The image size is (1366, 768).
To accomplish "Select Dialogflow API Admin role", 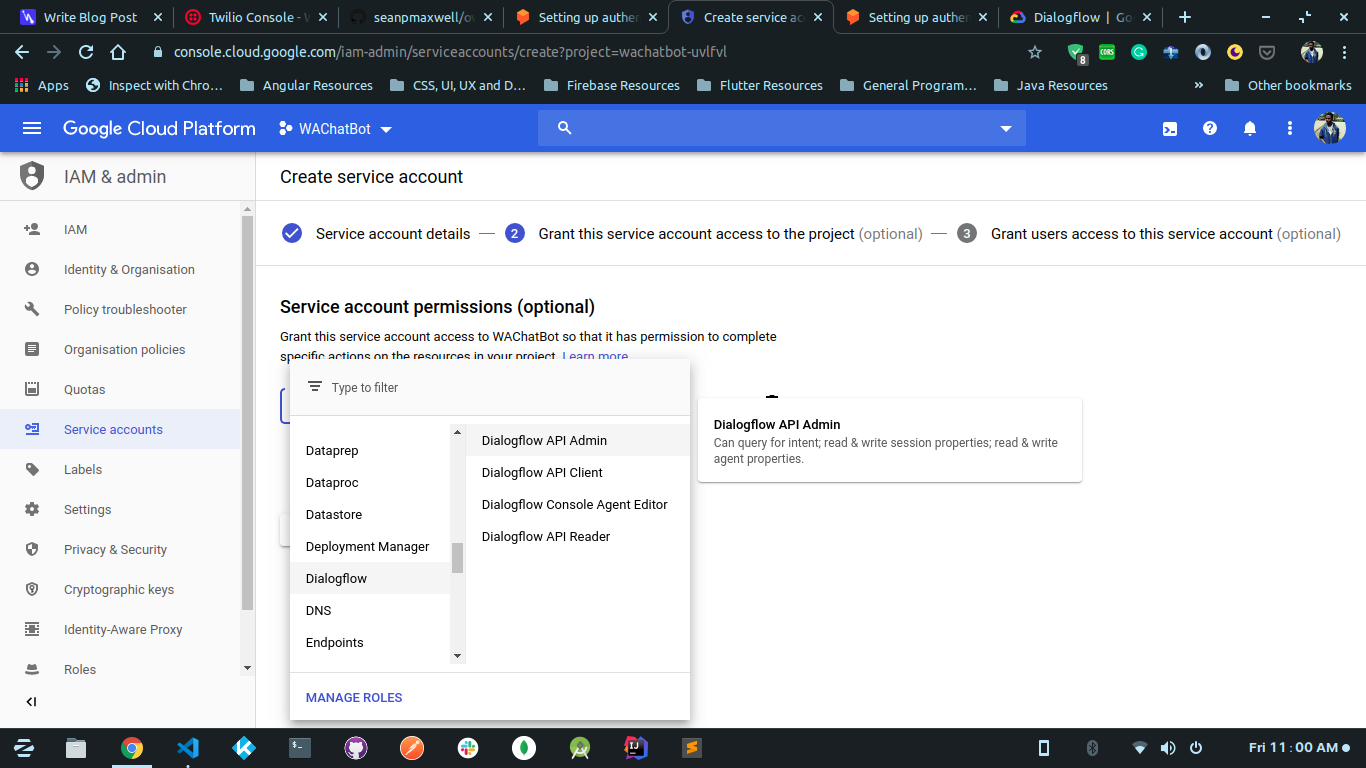I will [x=578, y=440].
